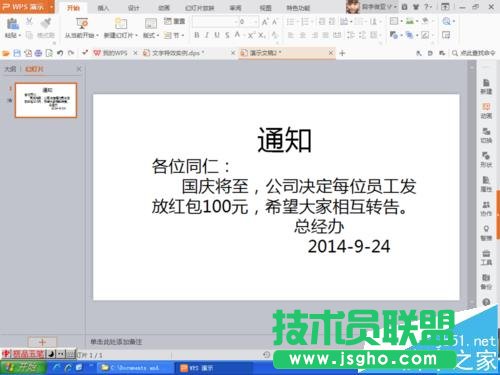Viewport: 500px width, 375px height.
Task: Switch to the 插入 (Insert) tab
Action: click(103, 8)
